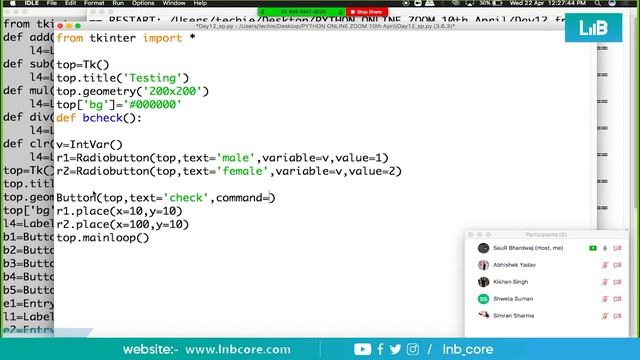Select participant name Shweta Suman
Image resolution: width=640 pixels, height=360 pixels.
coord(513,299)
